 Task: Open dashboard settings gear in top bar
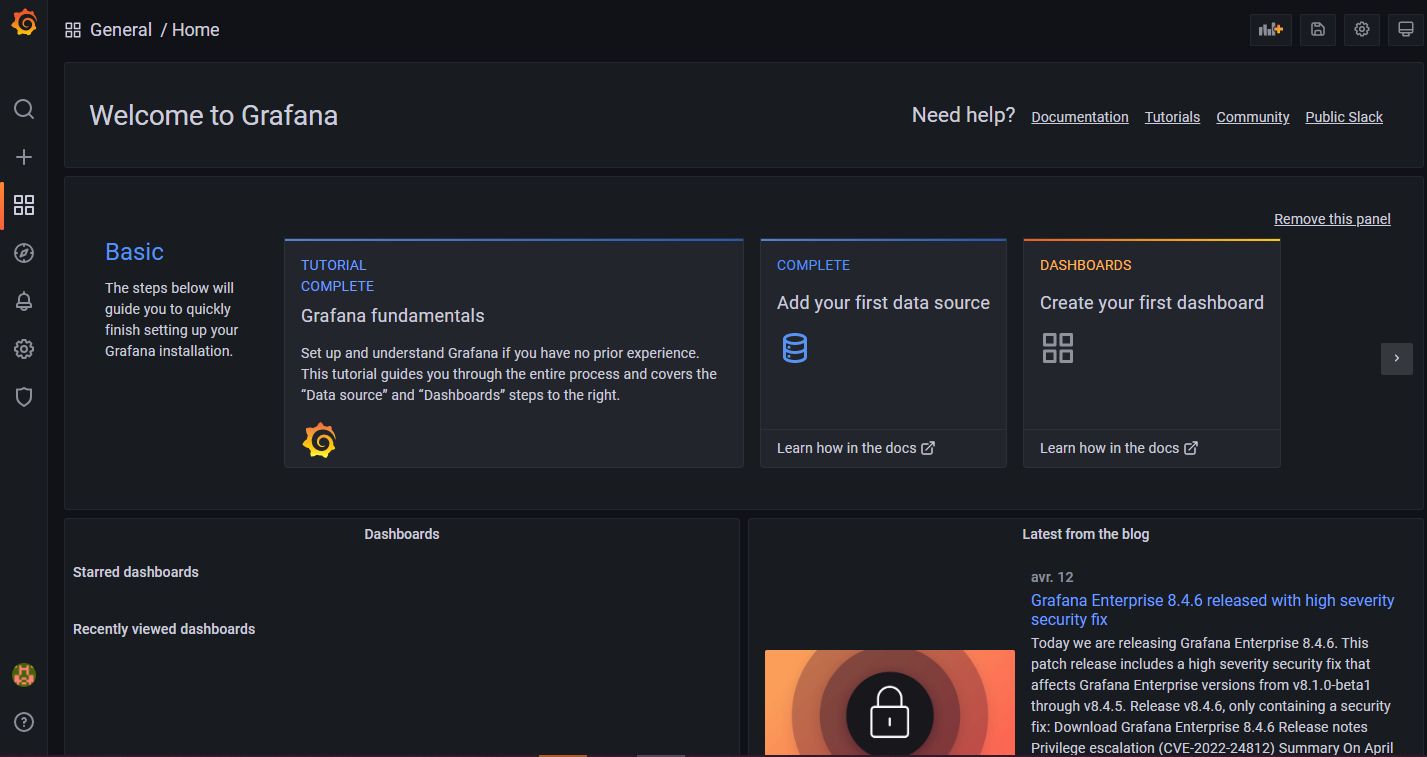[1362, 30]
